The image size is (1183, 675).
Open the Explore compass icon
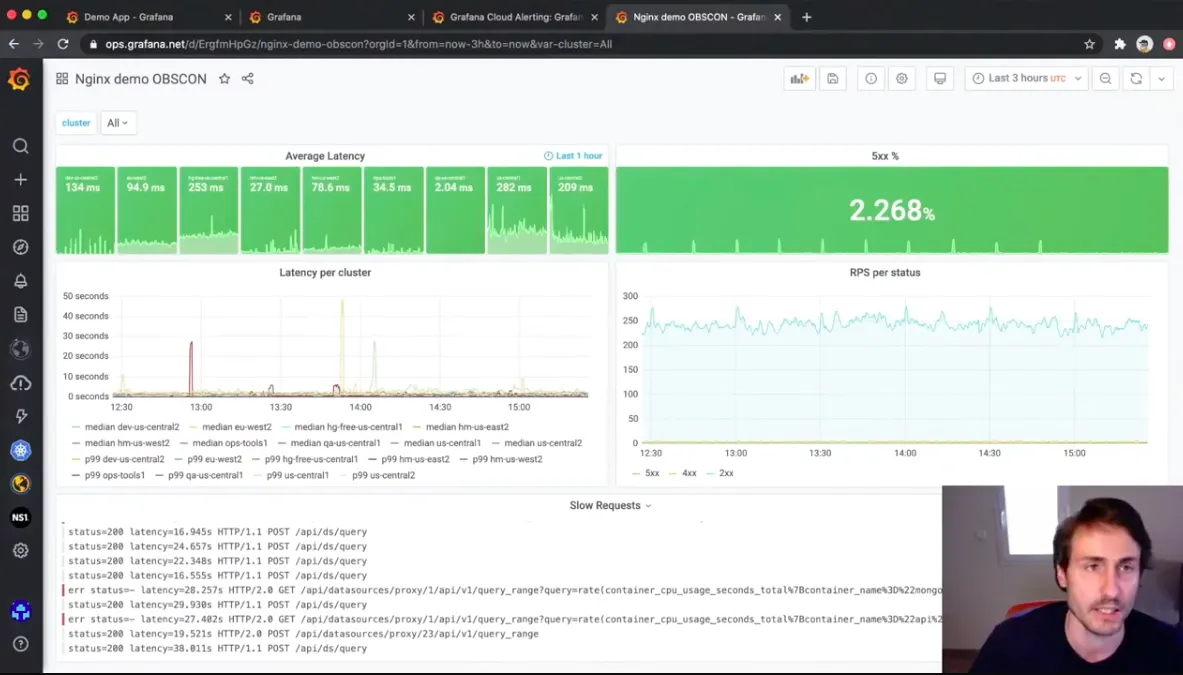point(20,247)
